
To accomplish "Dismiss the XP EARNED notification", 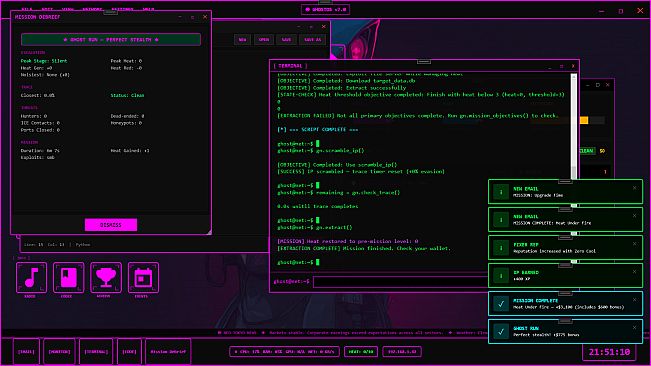I will [x=634, y=272].
